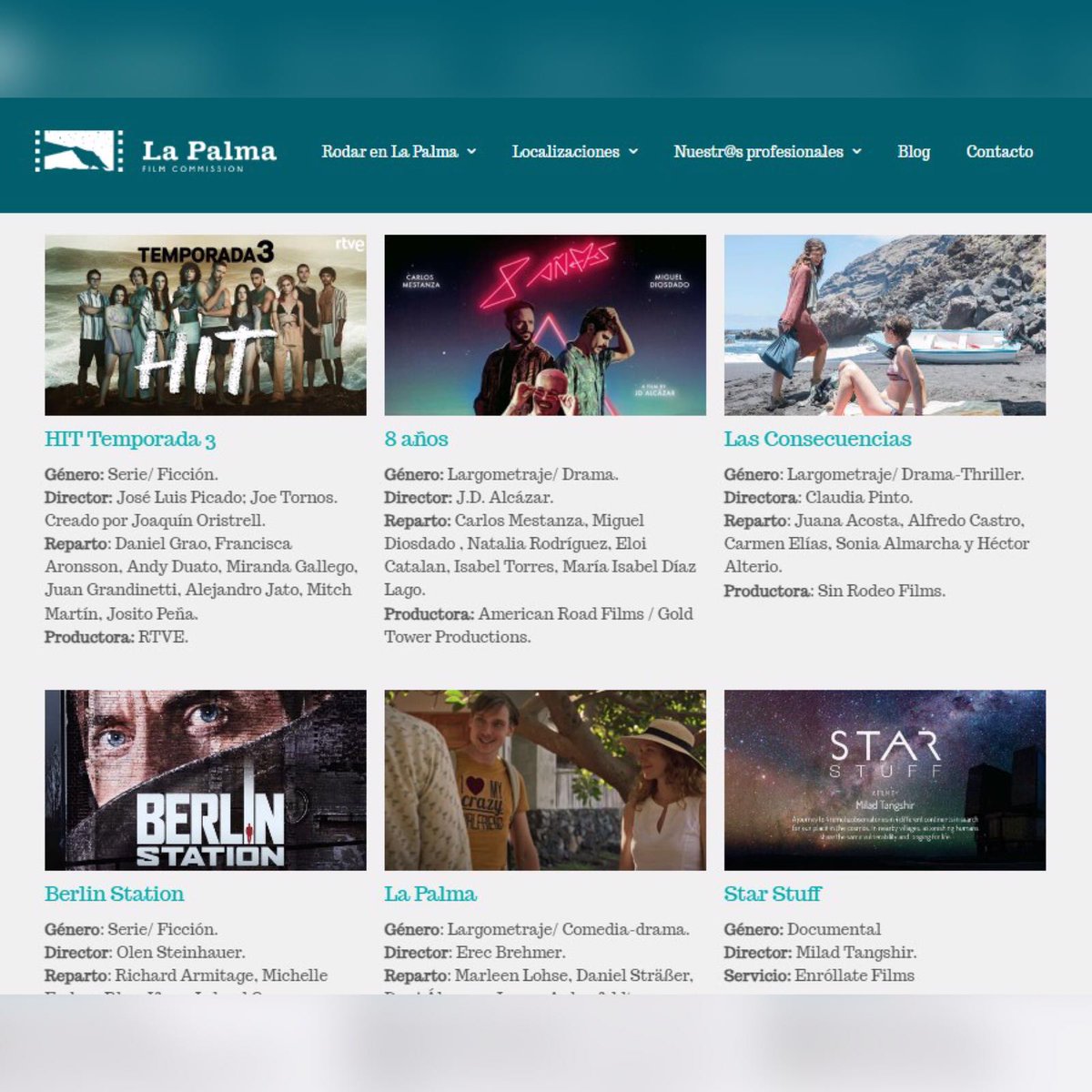The height and width of the screenshot is (1092, 1092).
Task: Click 'Género: Serie/ Ficción.' under HIT Temporada 3
Action: pos(131,474)
